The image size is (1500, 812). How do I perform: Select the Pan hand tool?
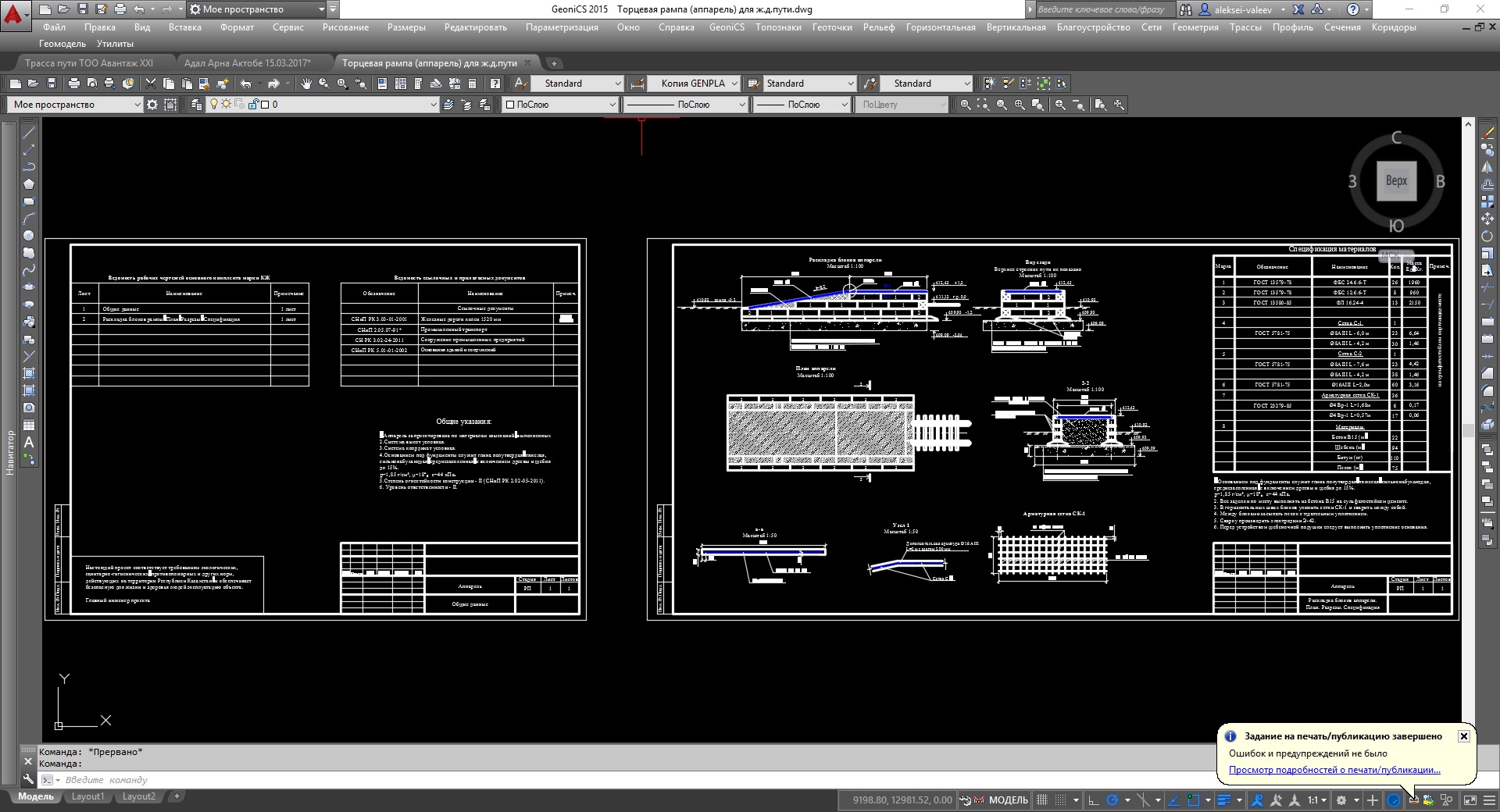(306, 84)
